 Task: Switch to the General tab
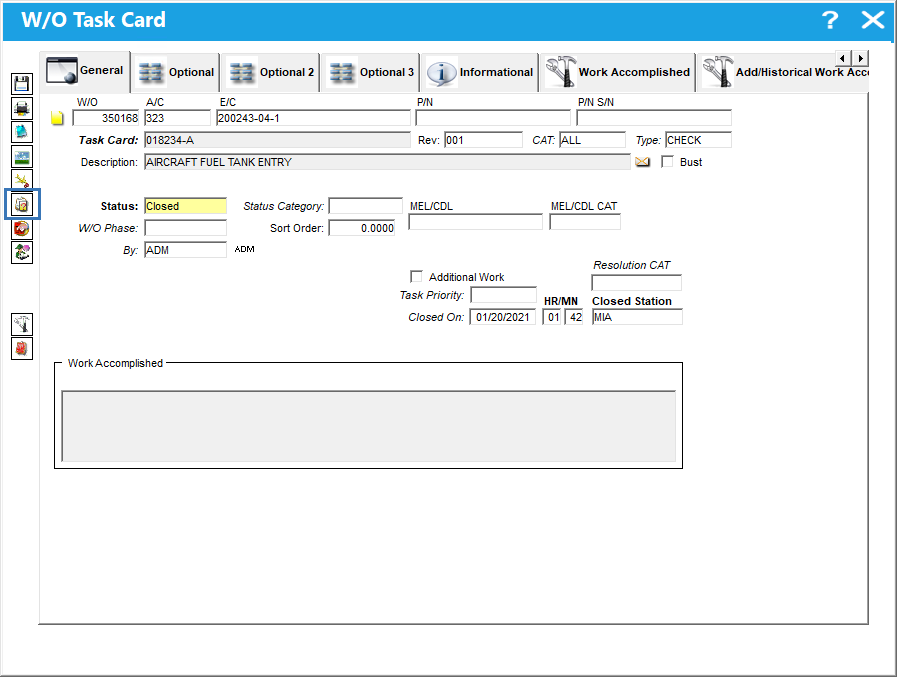(85, 71)
